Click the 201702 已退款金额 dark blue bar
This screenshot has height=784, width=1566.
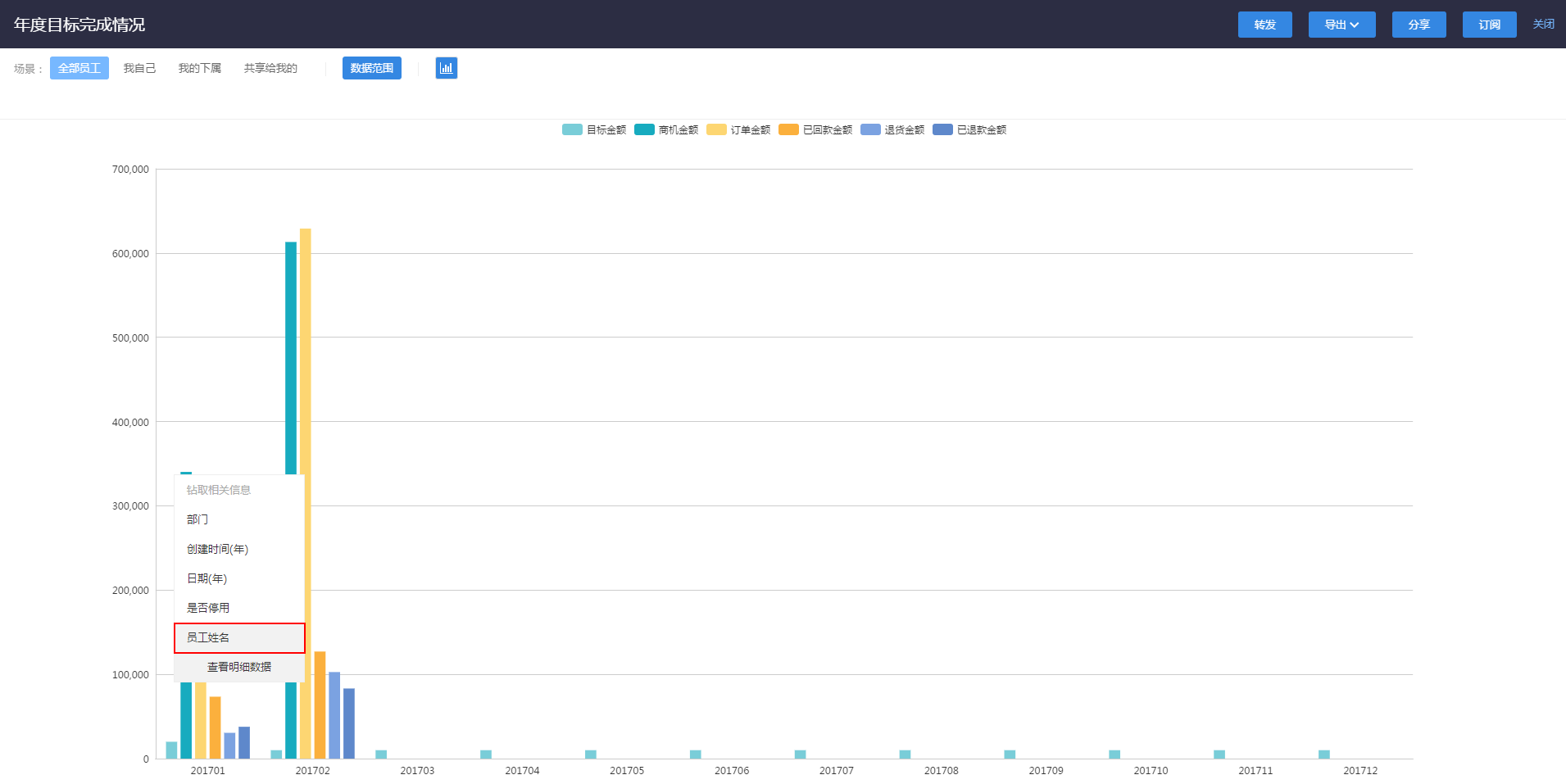349,723
